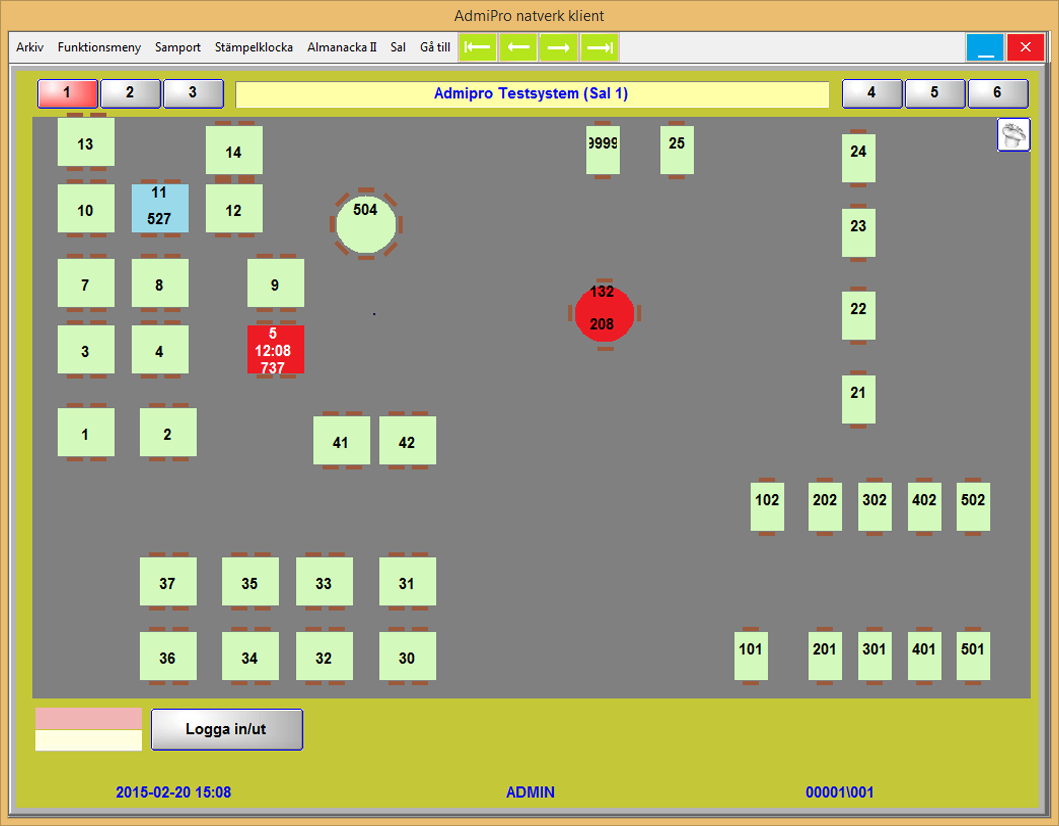Expand the Gå till menu

435,47
